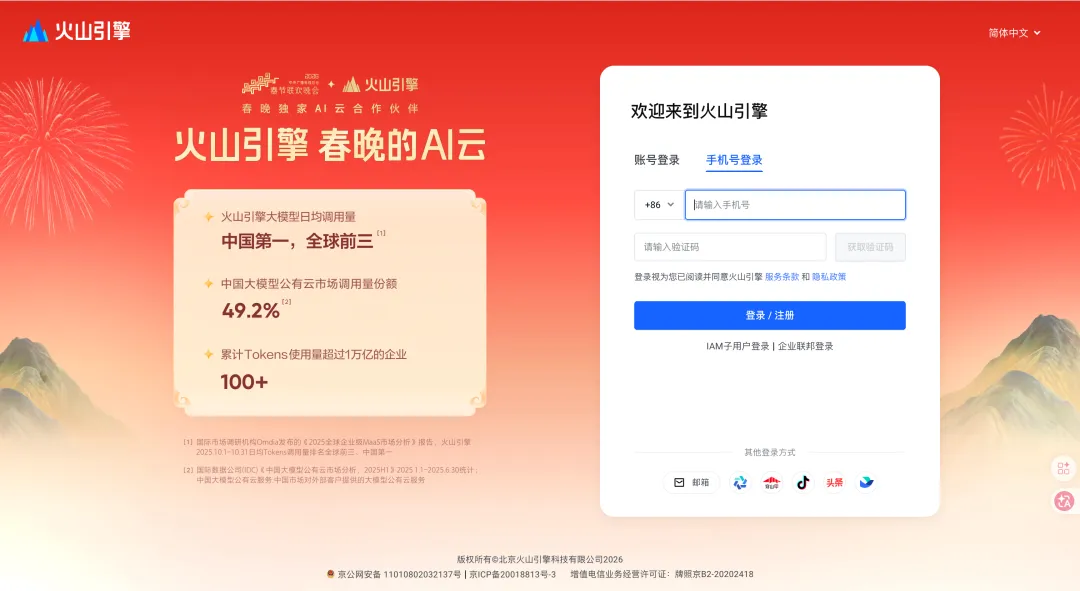Focus the 请输入验证码 input field
Screen dimensions: 1080x591
pyautogui.click(x=730, y=247)
